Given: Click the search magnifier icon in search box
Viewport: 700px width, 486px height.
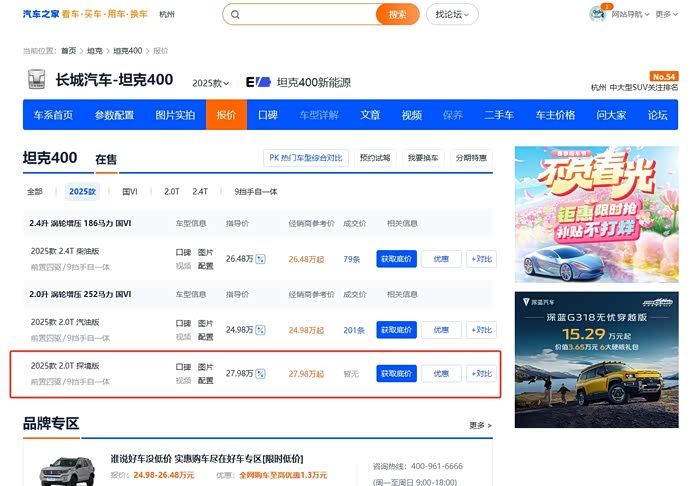Looking at the screenshot, I should coord(235,15).
